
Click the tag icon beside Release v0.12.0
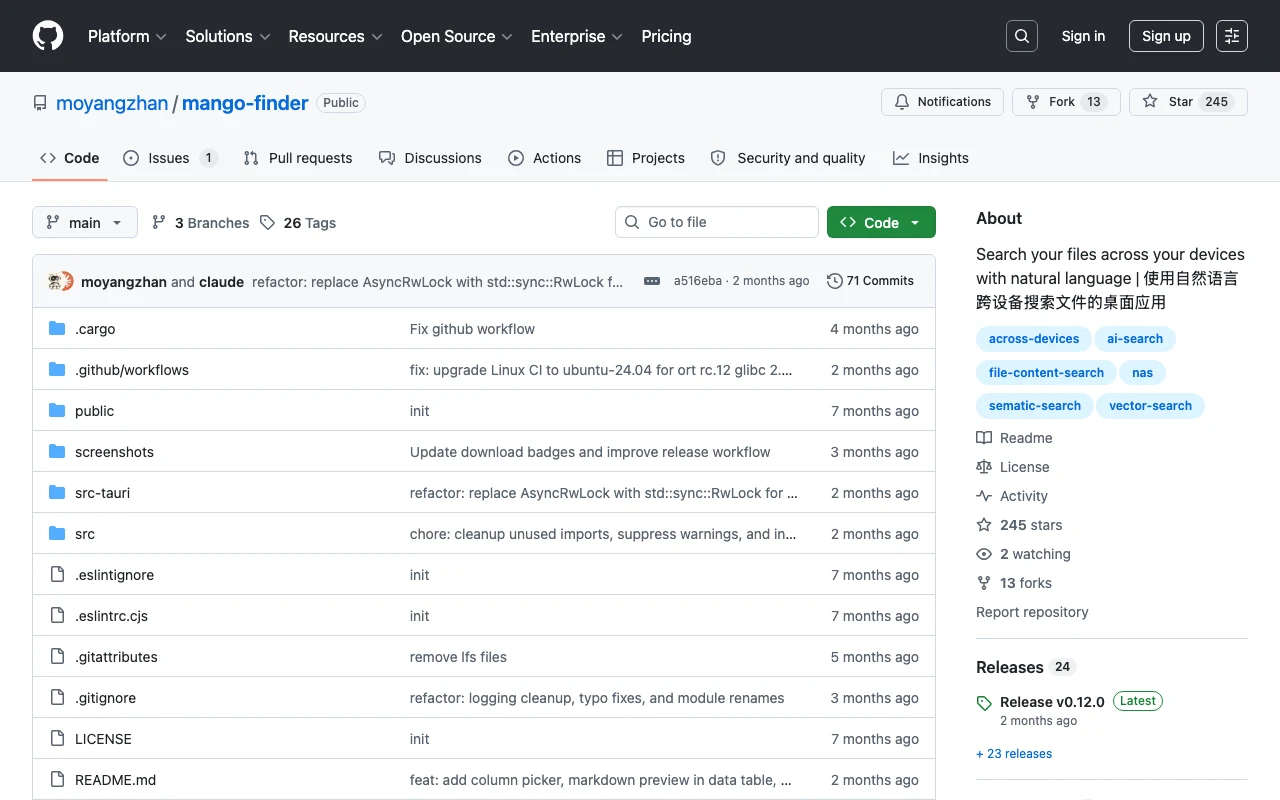coord(984,702)
